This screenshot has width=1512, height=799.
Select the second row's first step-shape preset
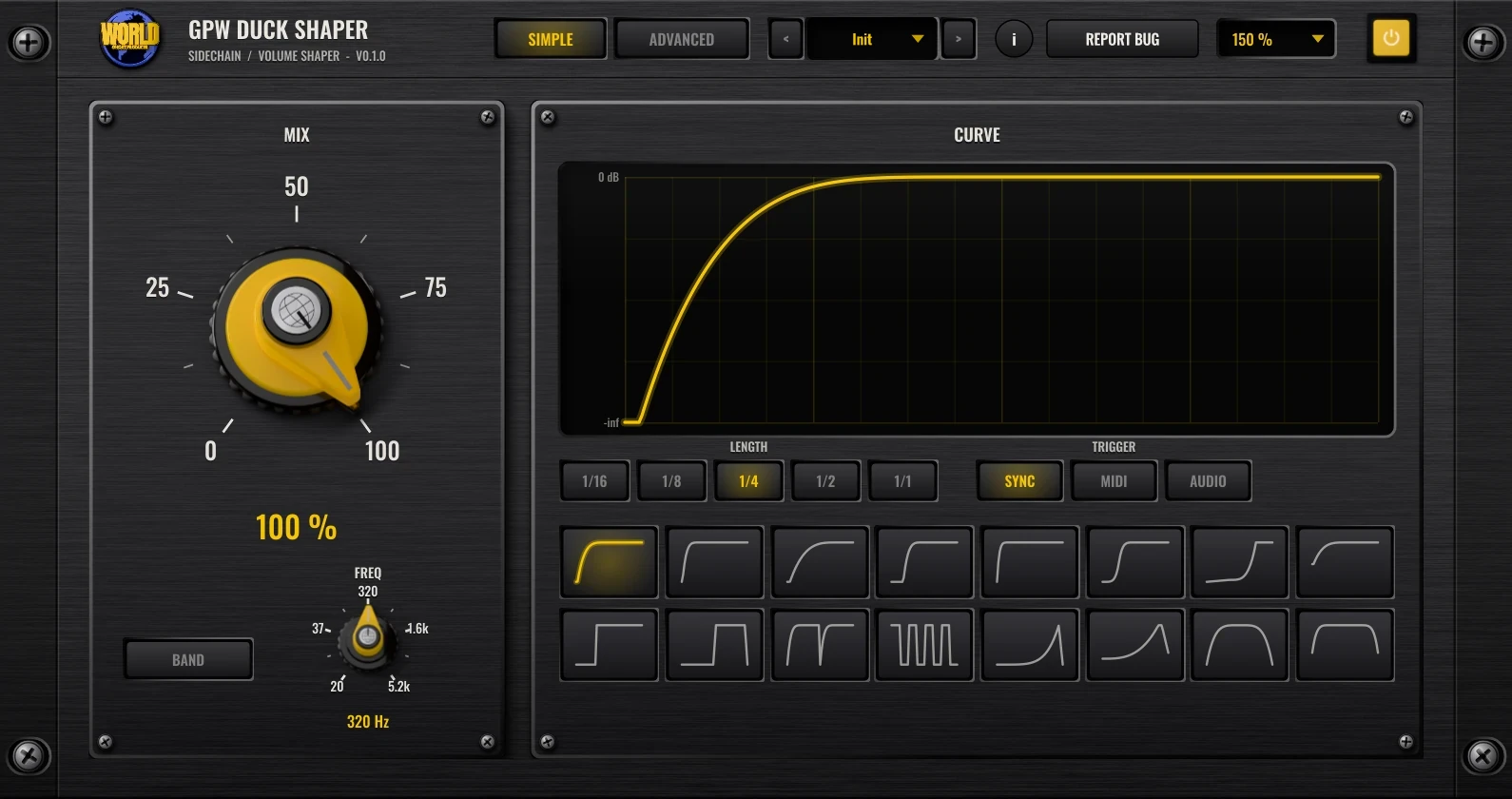610,645
